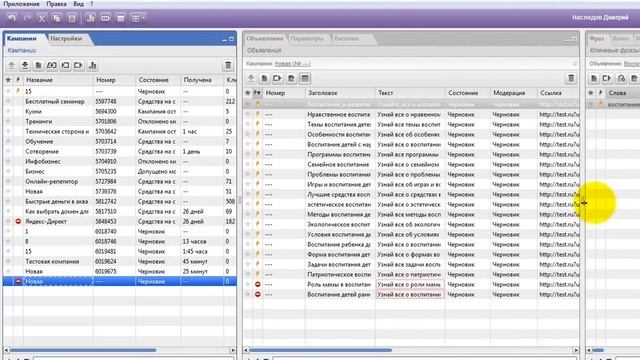This screenshot has height=360, width=640.
Task: Select the Патриотическое воспи ad row
Action: coord(411,274)
